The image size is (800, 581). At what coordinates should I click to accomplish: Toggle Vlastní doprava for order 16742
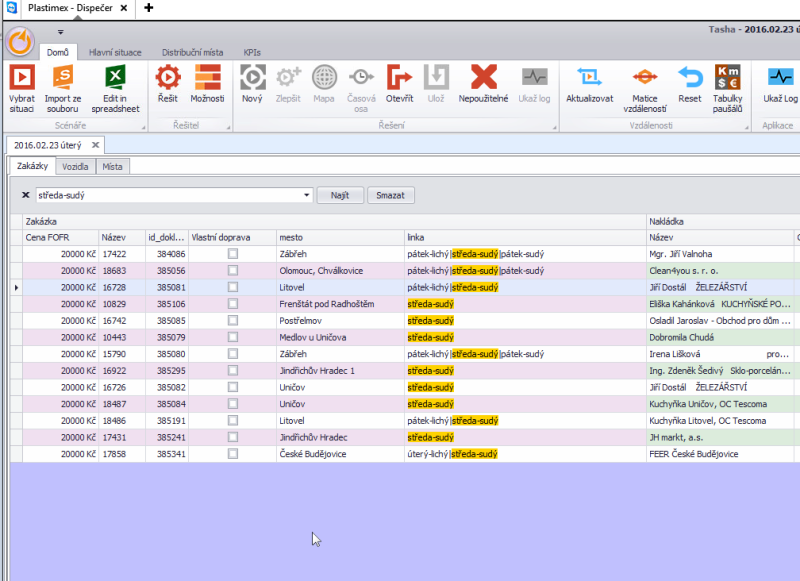pos(233,320)
